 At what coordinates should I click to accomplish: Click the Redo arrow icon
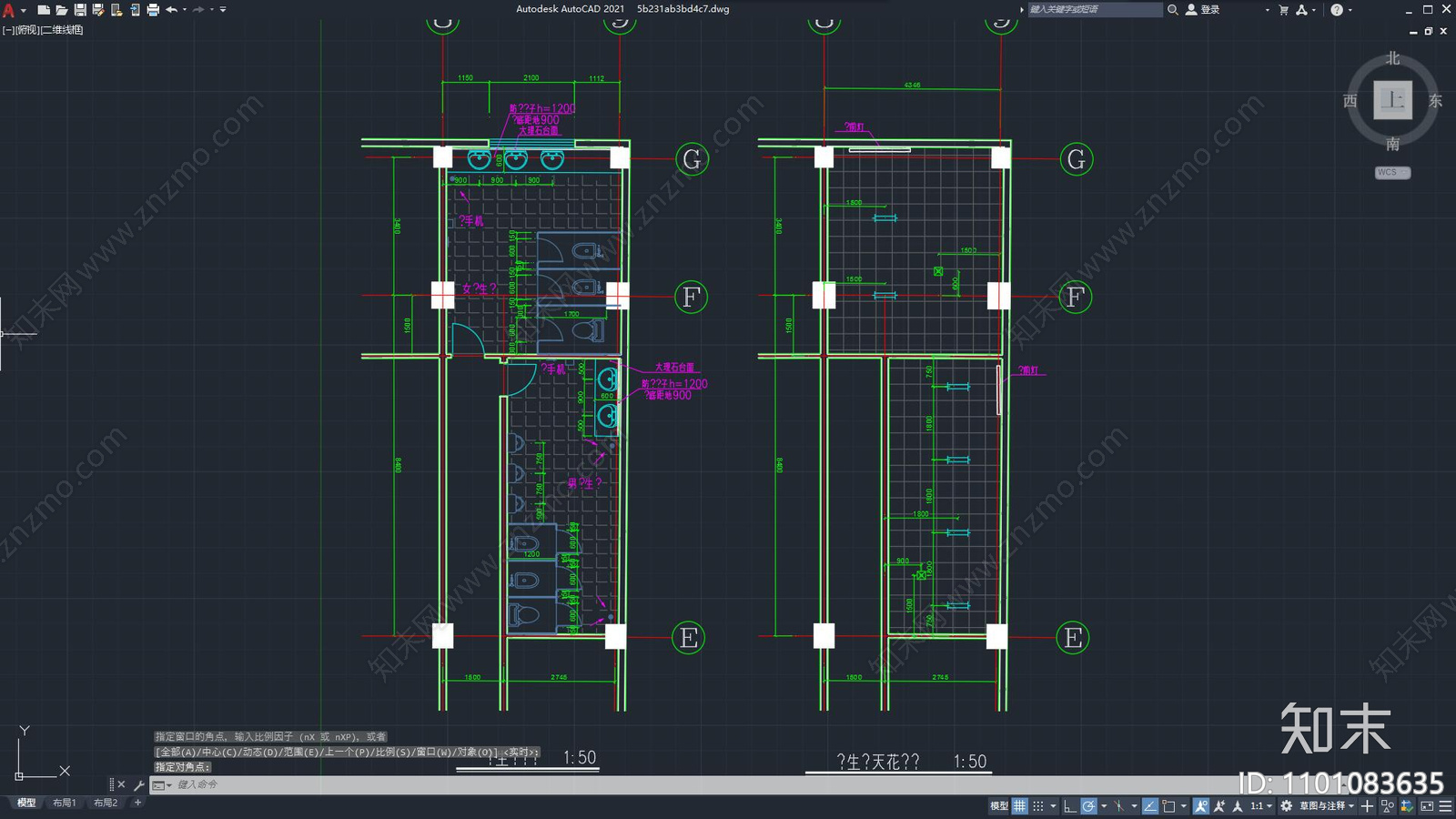pos(198,10)
